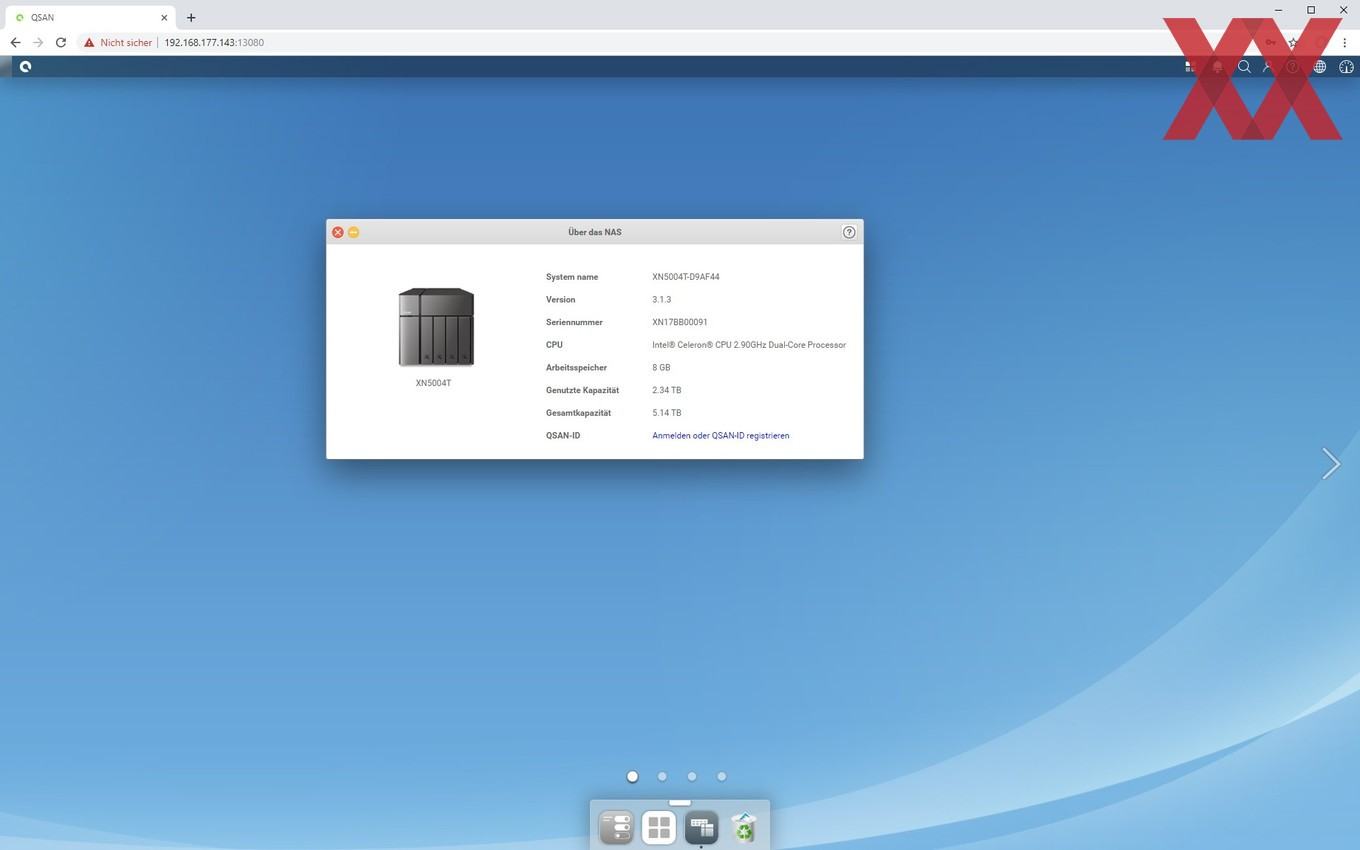Open help question mark in top bar
The width and height of the screenshot is (1360, 850).
(x=1293, y=67)
